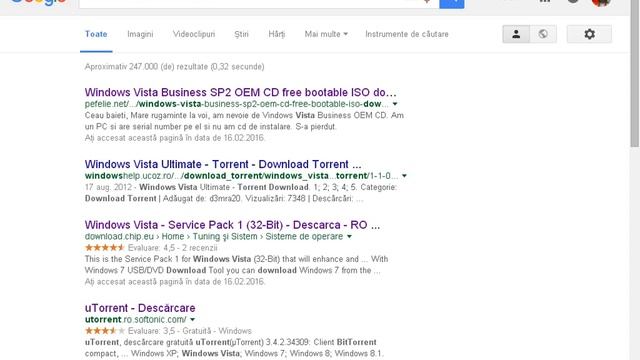Open Instrumente de căutare
This screenshot has height=360, width=640.
[x=407, y=34]
